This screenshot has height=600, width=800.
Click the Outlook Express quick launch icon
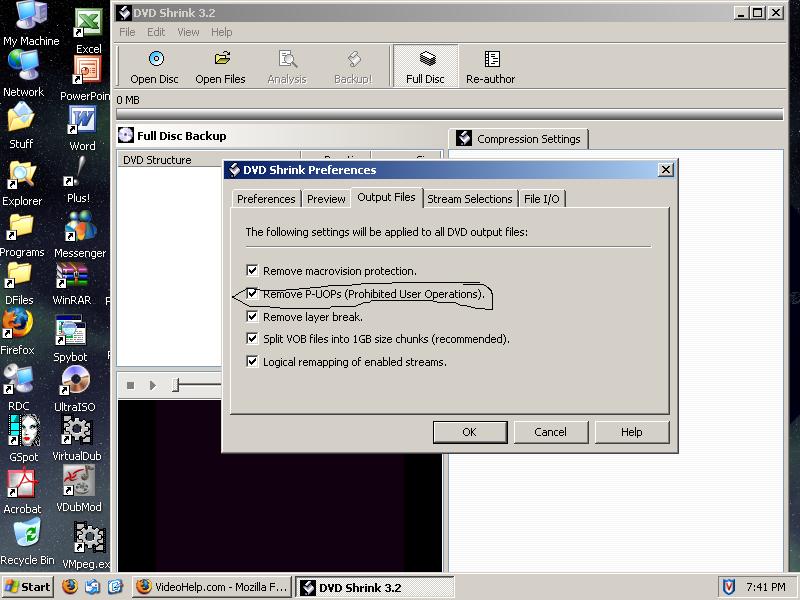(92, 587)
